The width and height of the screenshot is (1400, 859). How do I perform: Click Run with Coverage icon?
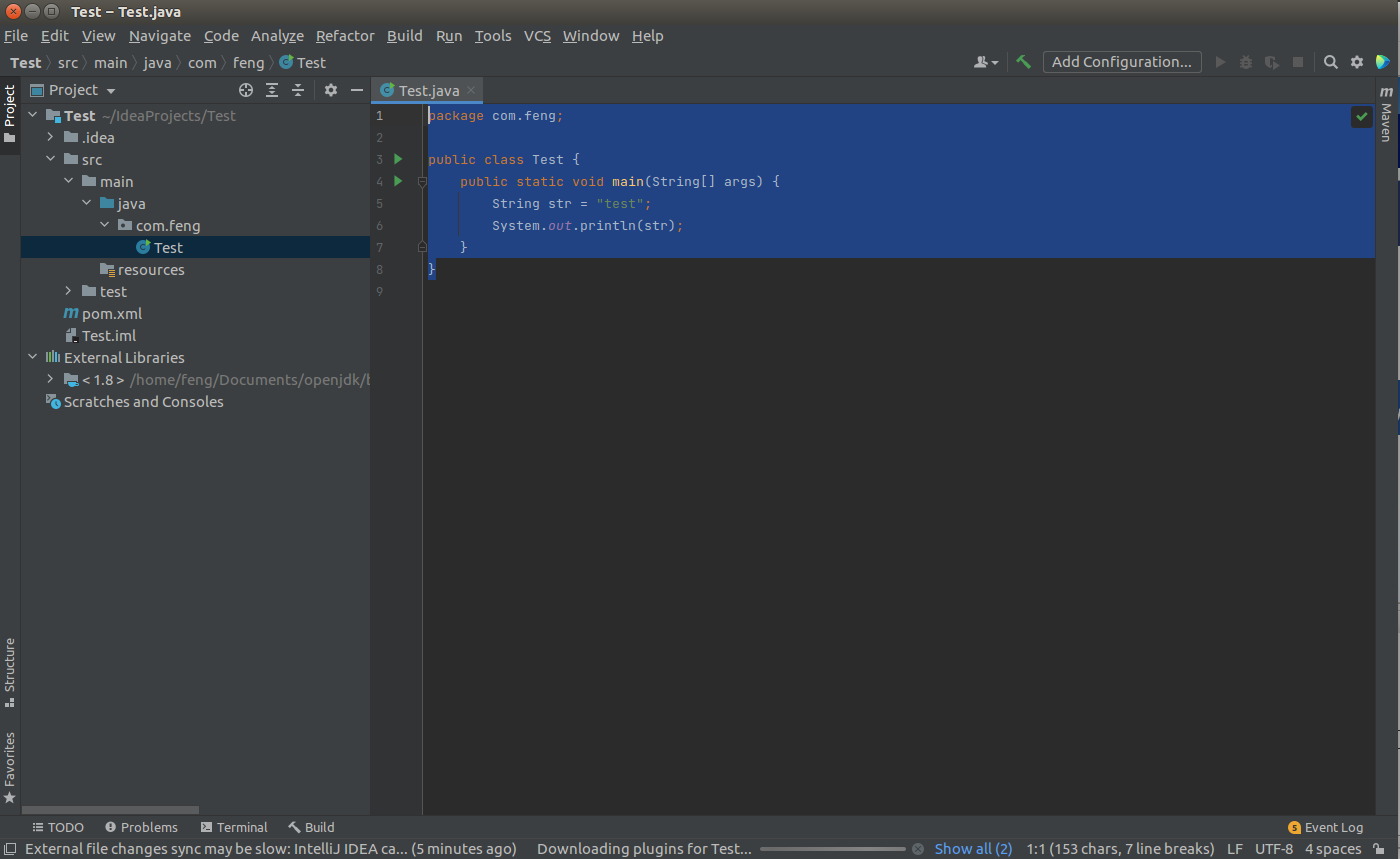tap(1272, 62)
